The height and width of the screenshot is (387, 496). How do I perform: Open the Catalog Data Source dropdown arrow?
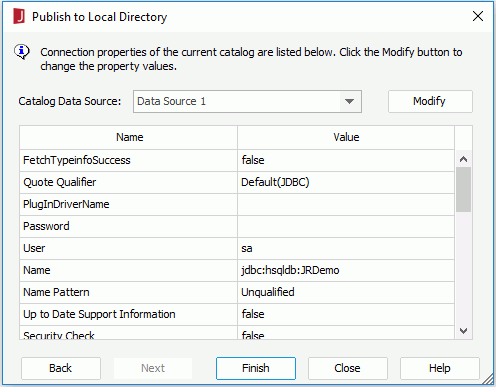click(349, 101)
